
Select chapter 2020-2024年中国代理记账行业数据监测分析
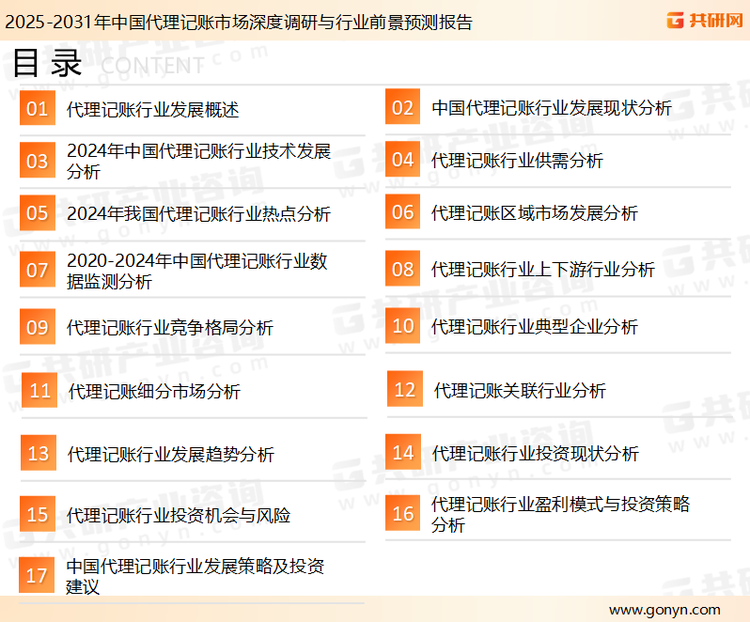(197, 271)
